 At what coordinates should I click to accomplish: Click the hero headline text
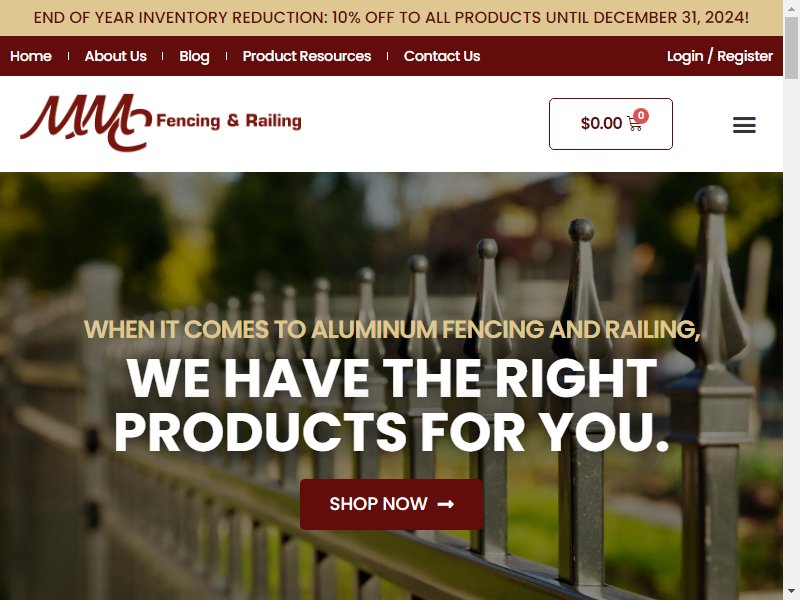click(391, 405)
